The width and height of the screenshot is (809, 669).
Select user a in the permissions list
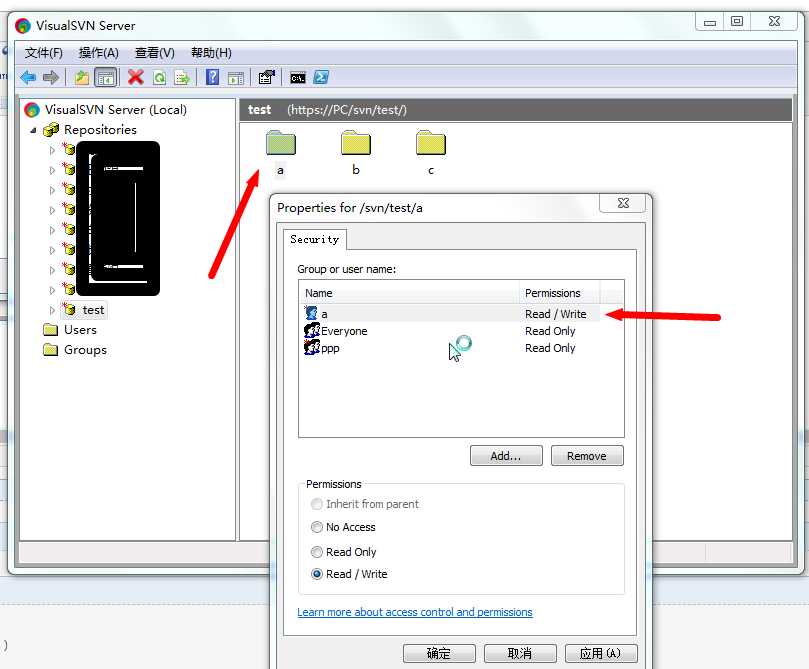coord(451,314)
